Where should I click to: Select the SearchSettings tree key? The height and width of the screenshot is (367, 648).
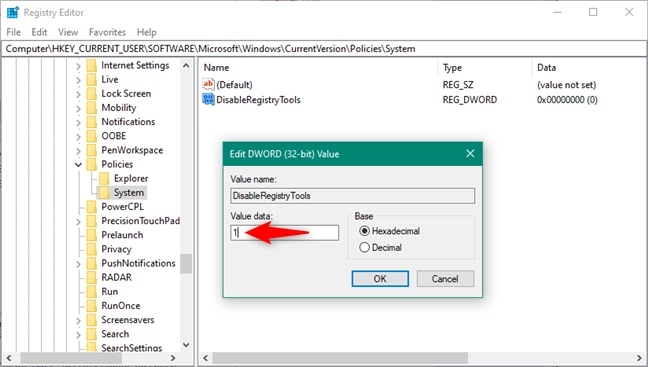132,348
